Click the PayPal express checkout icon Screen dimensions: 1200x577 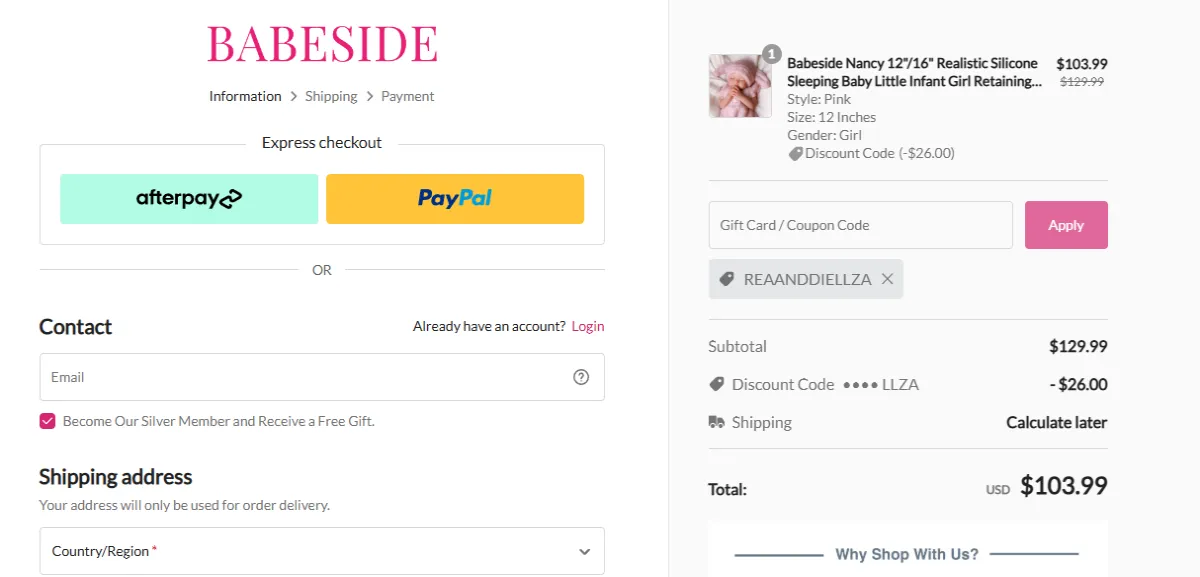455,198
